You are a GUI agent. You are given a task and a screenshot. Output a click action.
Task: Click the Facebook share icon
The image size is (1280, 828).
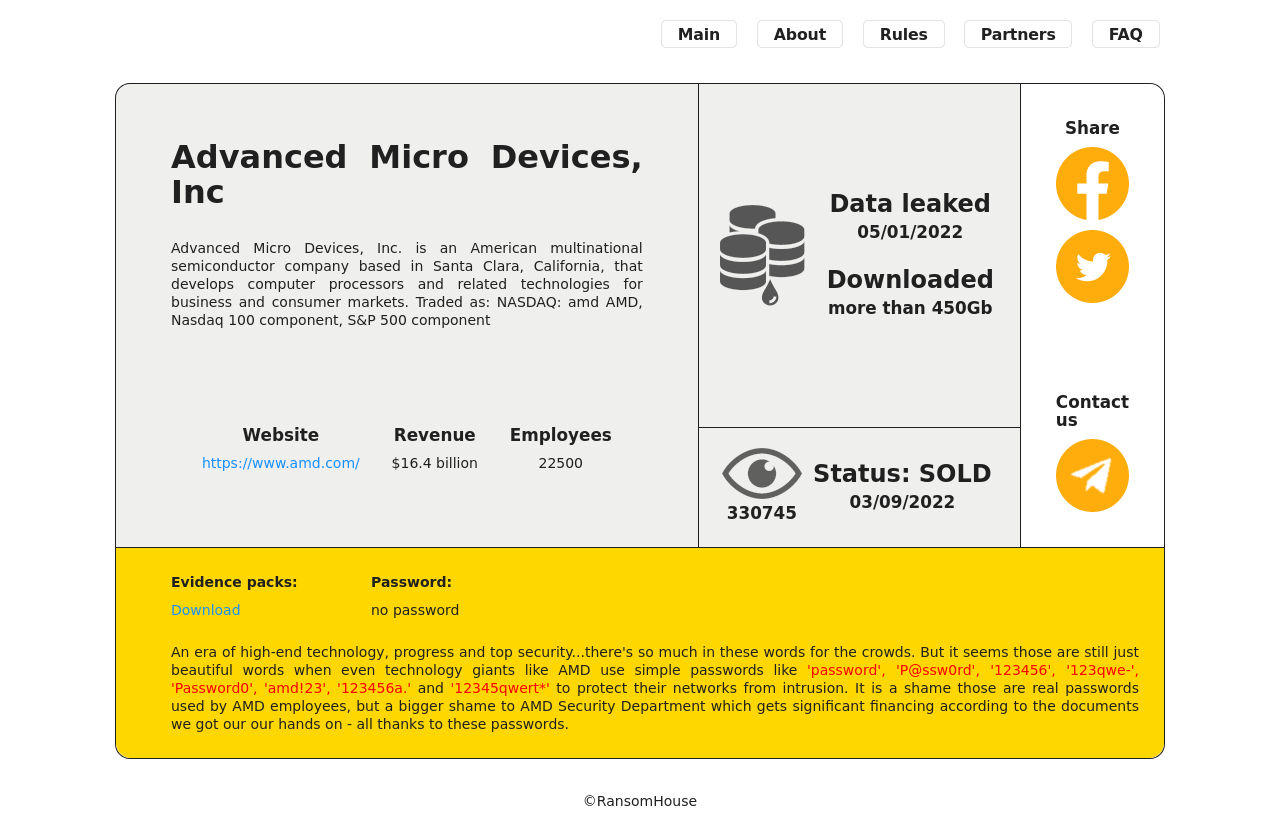(x=1092, y=184)
